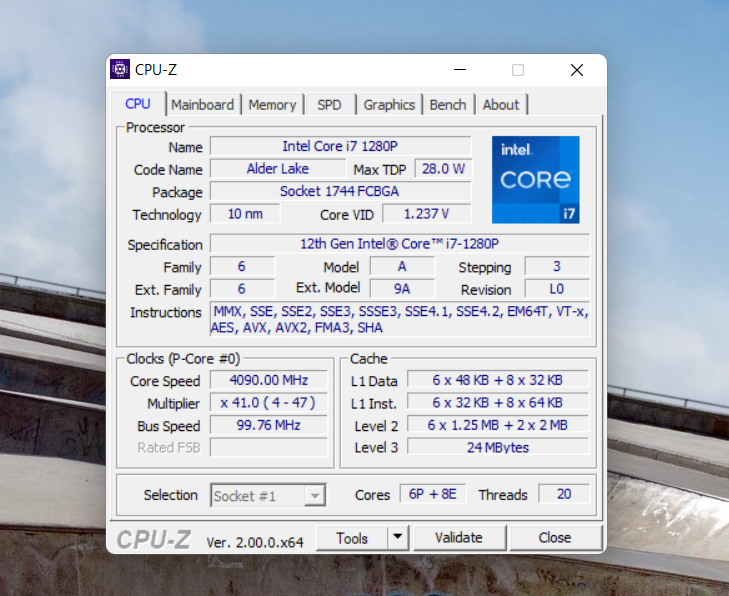
Task: Click the Model value A
Action: (402, 266)
